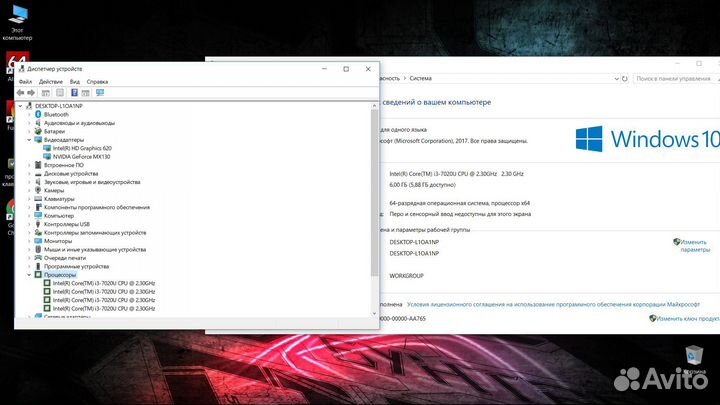This screenshot has width=720, height=405.
Task: Click the Дисковые устройства drive icon
Action: pyautogui.click(x=38, y=174)
